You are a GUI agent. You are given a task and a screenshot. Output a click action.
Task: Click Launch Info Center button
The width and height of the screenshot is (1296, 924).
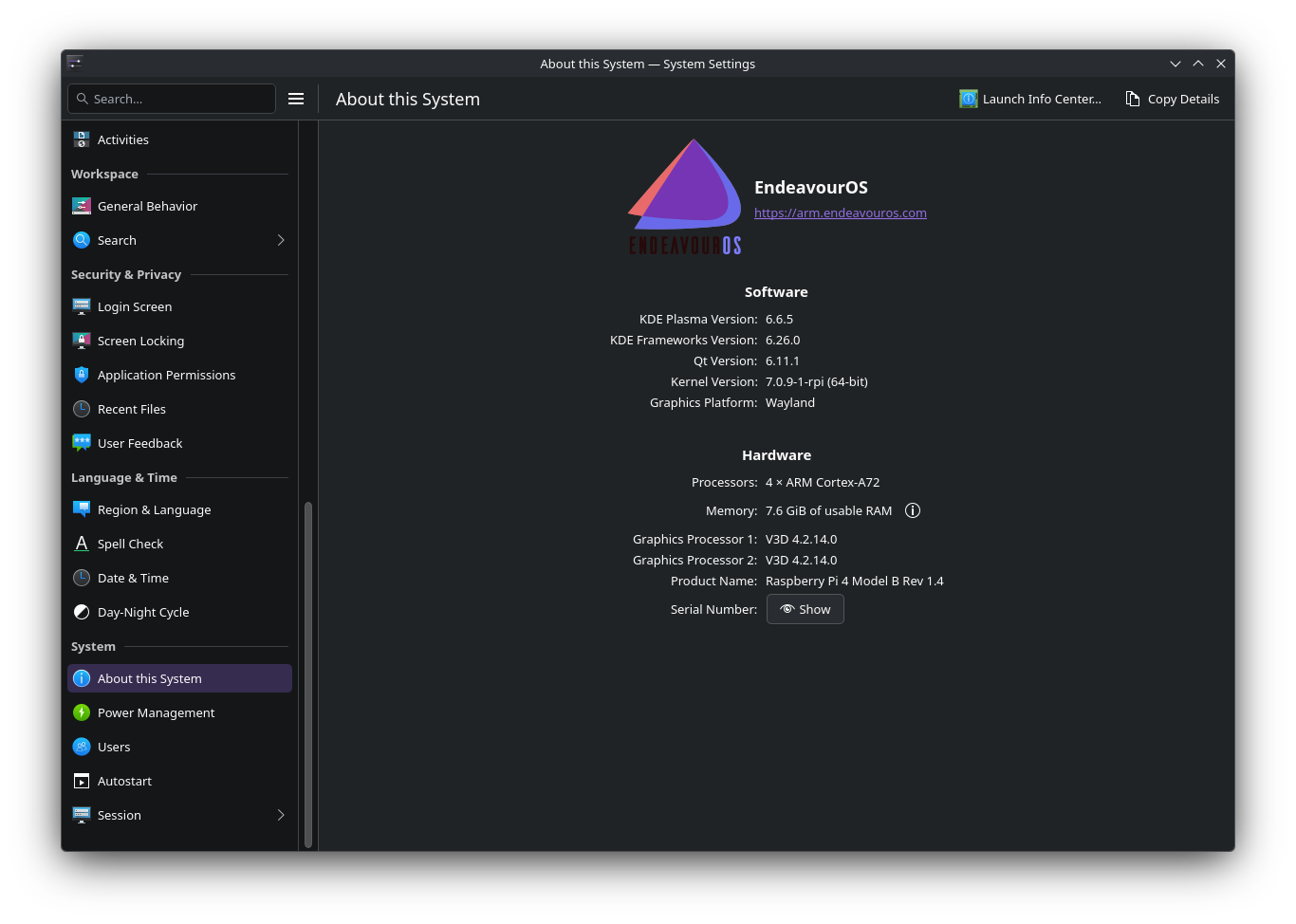[1030, 99]
